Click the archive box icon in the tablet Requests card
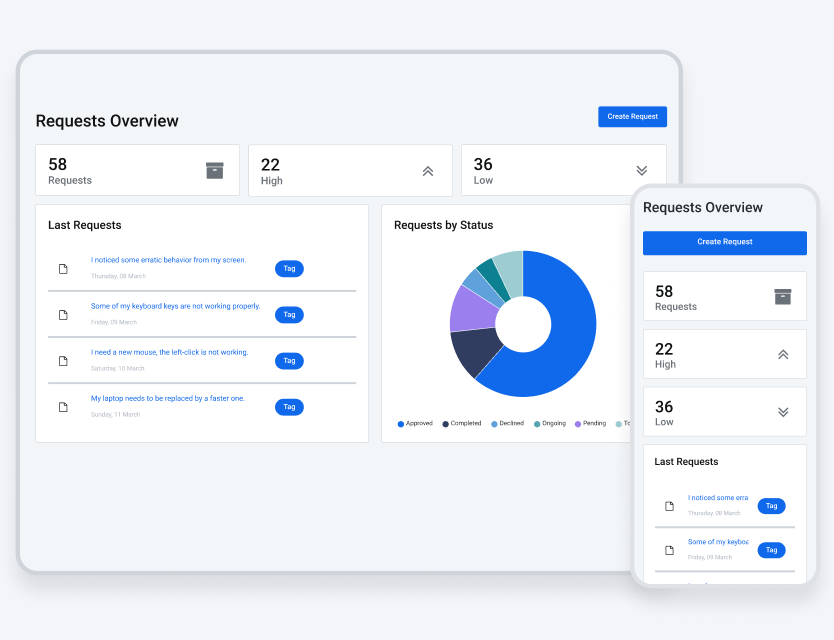The height and width of the screenshot is (640, 834). tap(214, 170)
